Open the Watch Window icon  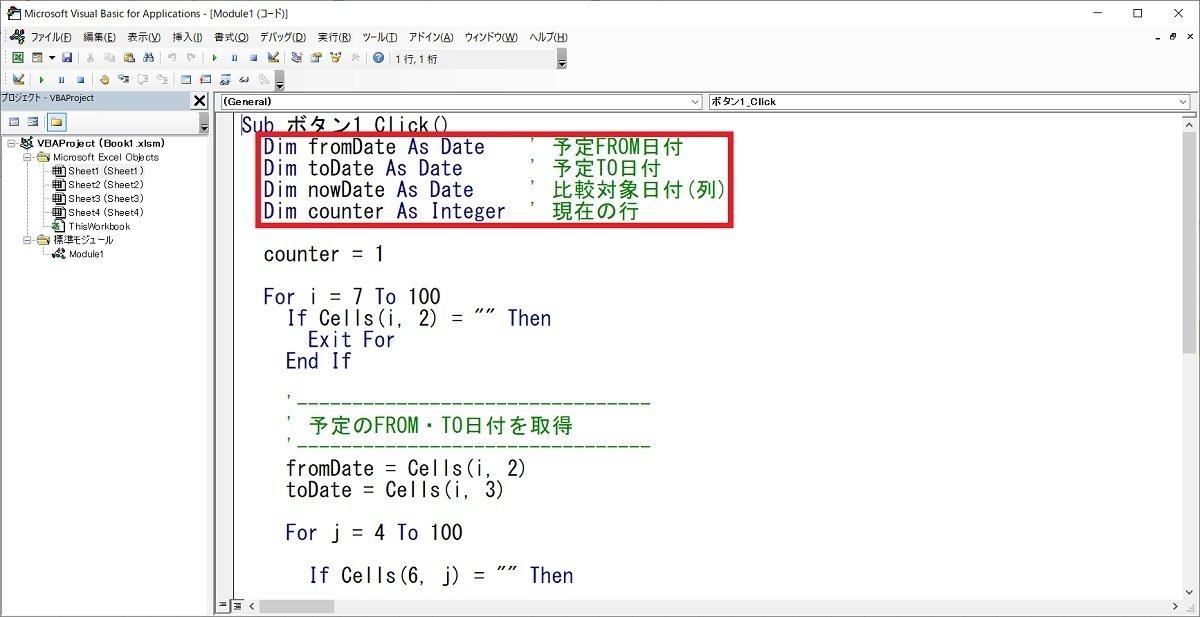(x=225, y=79)
